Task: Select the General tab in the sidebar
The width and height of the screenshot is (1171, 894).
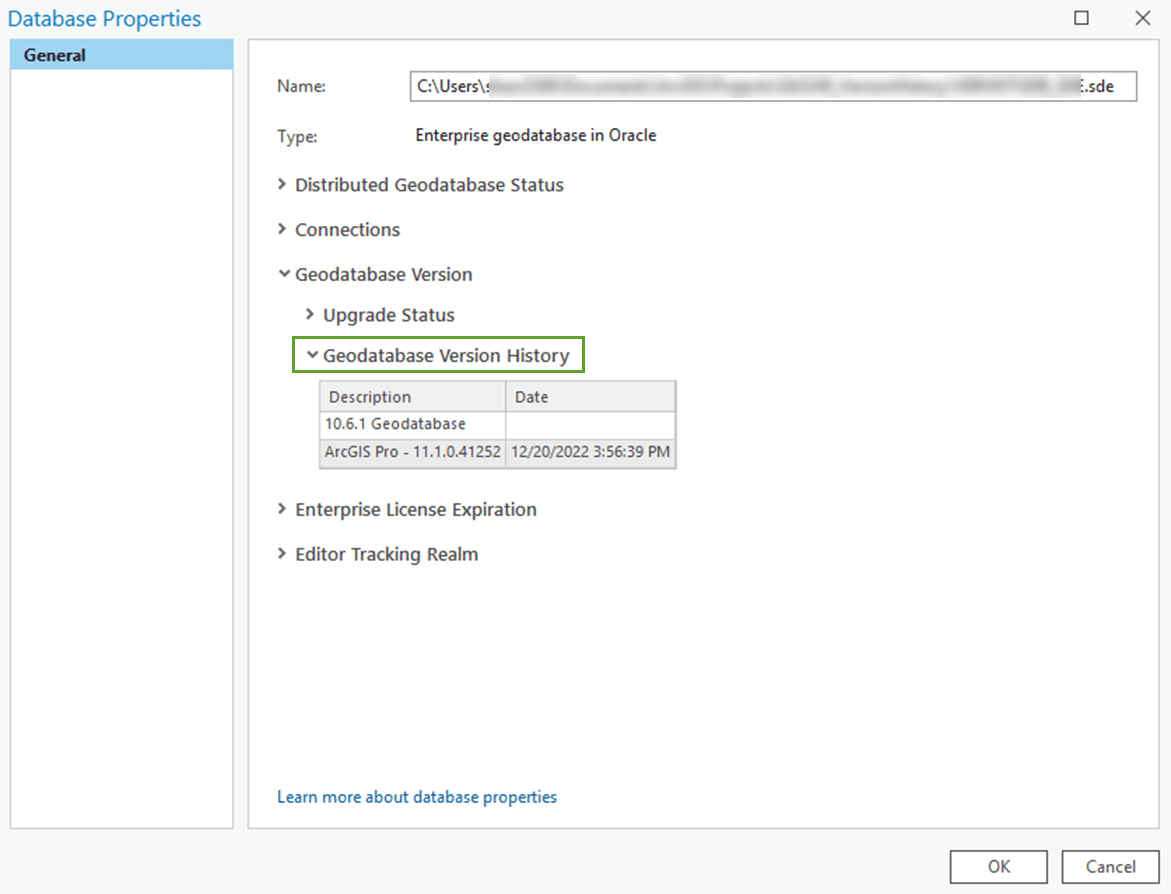Action: [x=54, y=55]
